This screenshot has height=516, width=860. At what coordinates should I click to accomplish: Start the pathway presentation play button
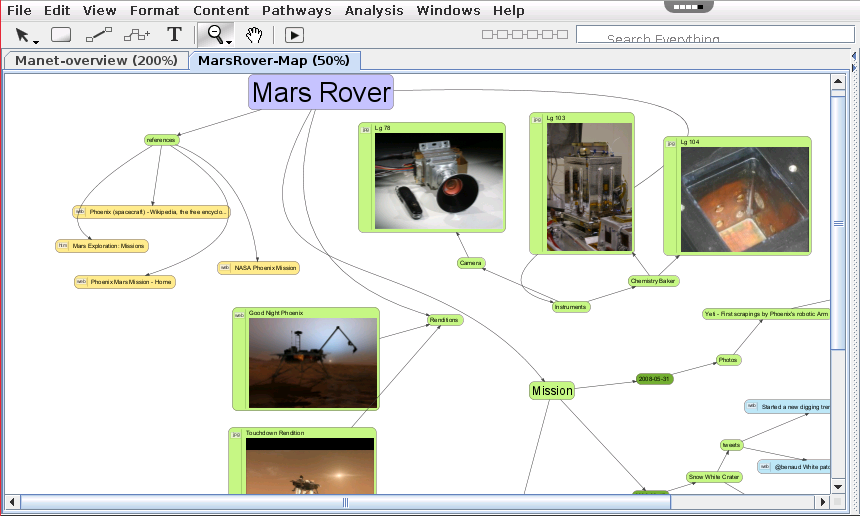pyautogui.click(x=294, y=35)
